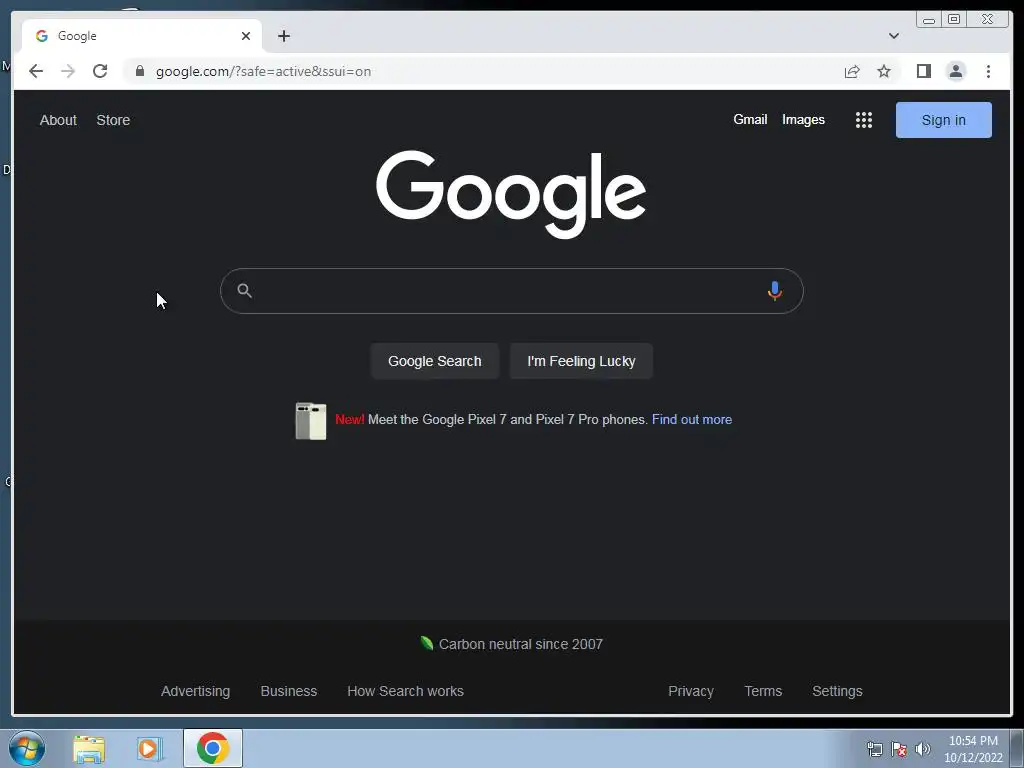Click the Pixel 7 phone thumbnail

(x=311, y=421)
